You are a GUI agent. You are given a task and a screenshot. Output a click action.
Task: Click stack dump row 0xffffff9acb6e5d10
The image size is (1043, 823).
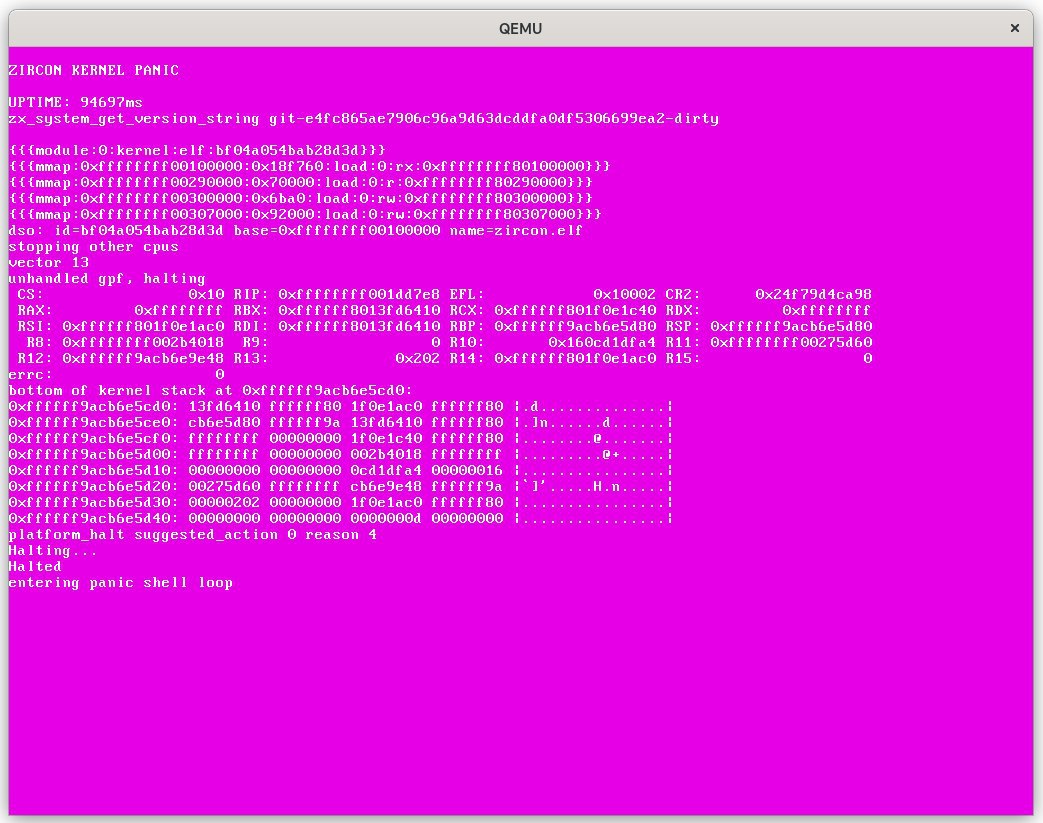(x=341, y=470)
